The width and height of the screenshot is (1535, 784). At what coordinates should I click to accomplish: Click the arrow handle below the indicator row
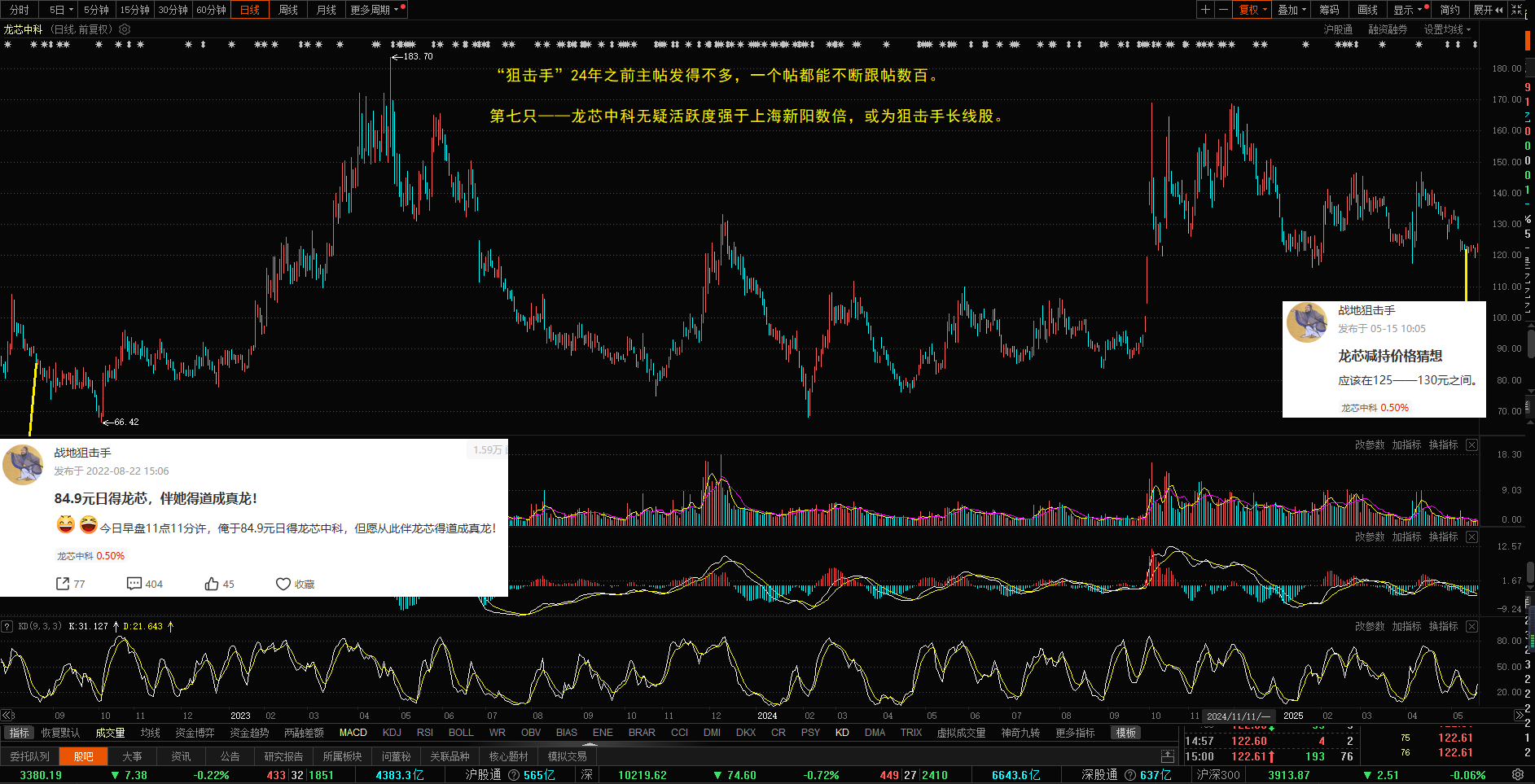click(x=590, y=744)
